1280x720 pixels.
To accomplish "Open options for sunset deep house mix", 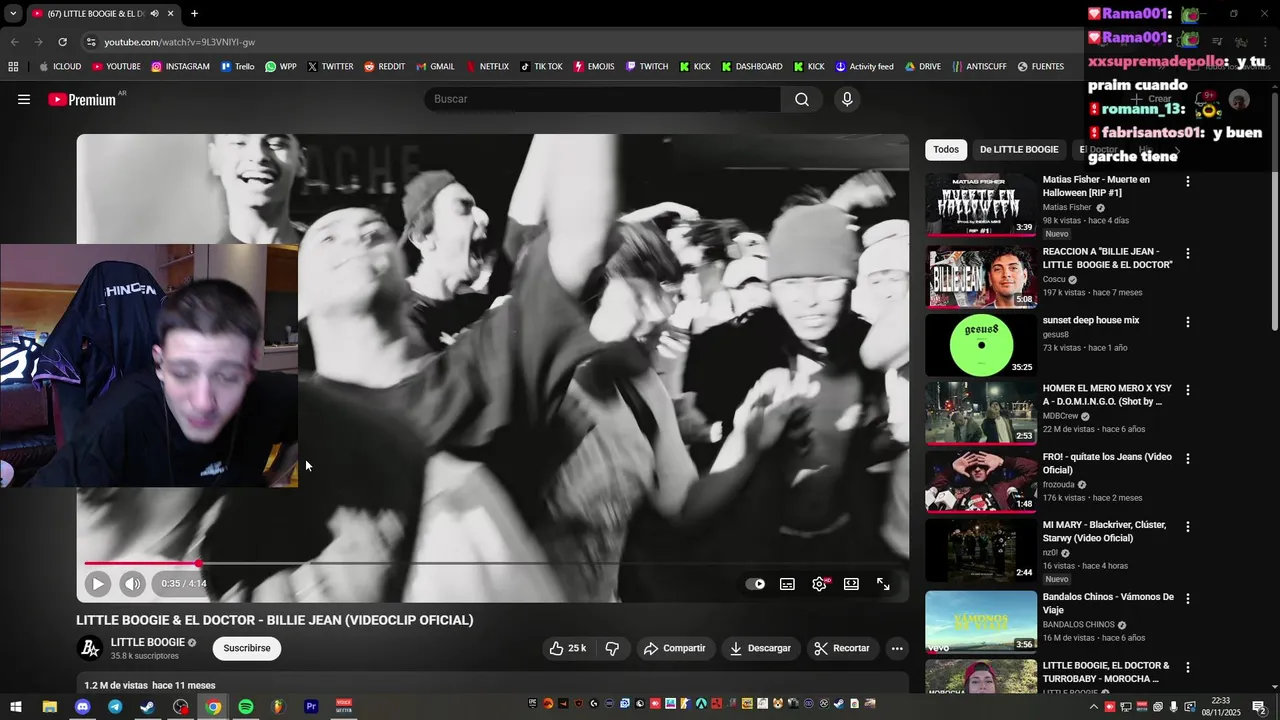I will tap(1188, 322).
